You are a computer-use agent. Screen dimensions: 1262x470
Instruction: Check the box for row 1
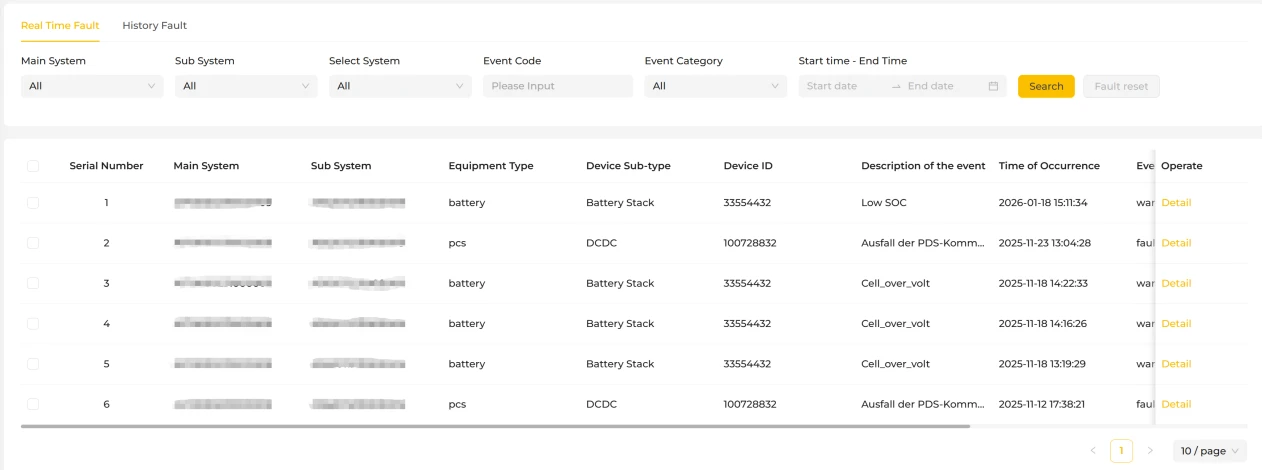[x=33, y=203]
